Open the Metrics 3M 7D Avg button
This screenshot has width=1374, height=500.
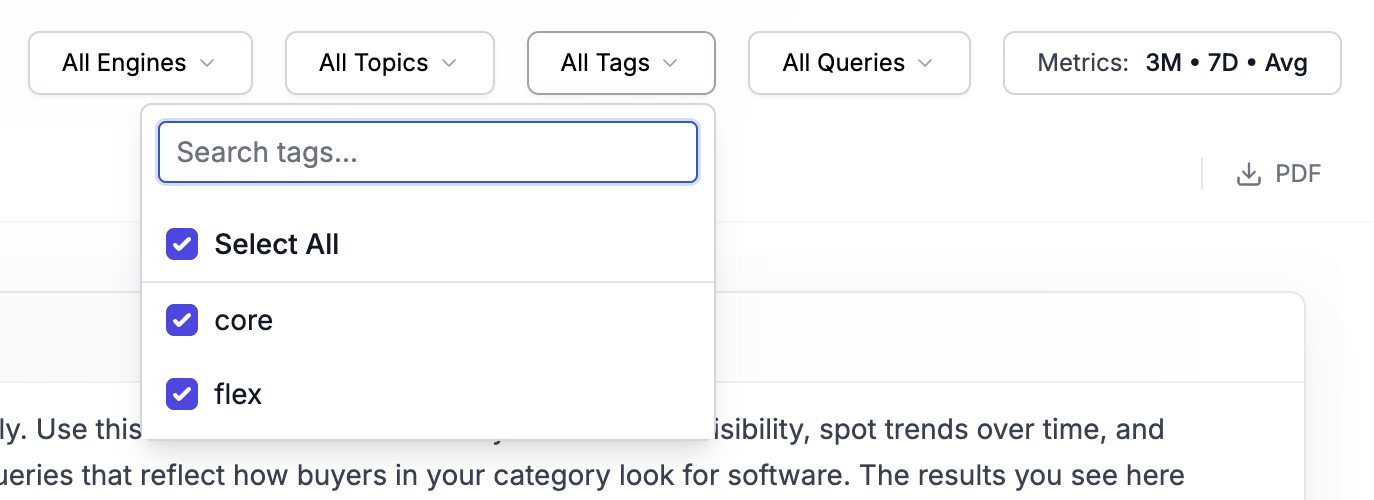(1172, 63)
